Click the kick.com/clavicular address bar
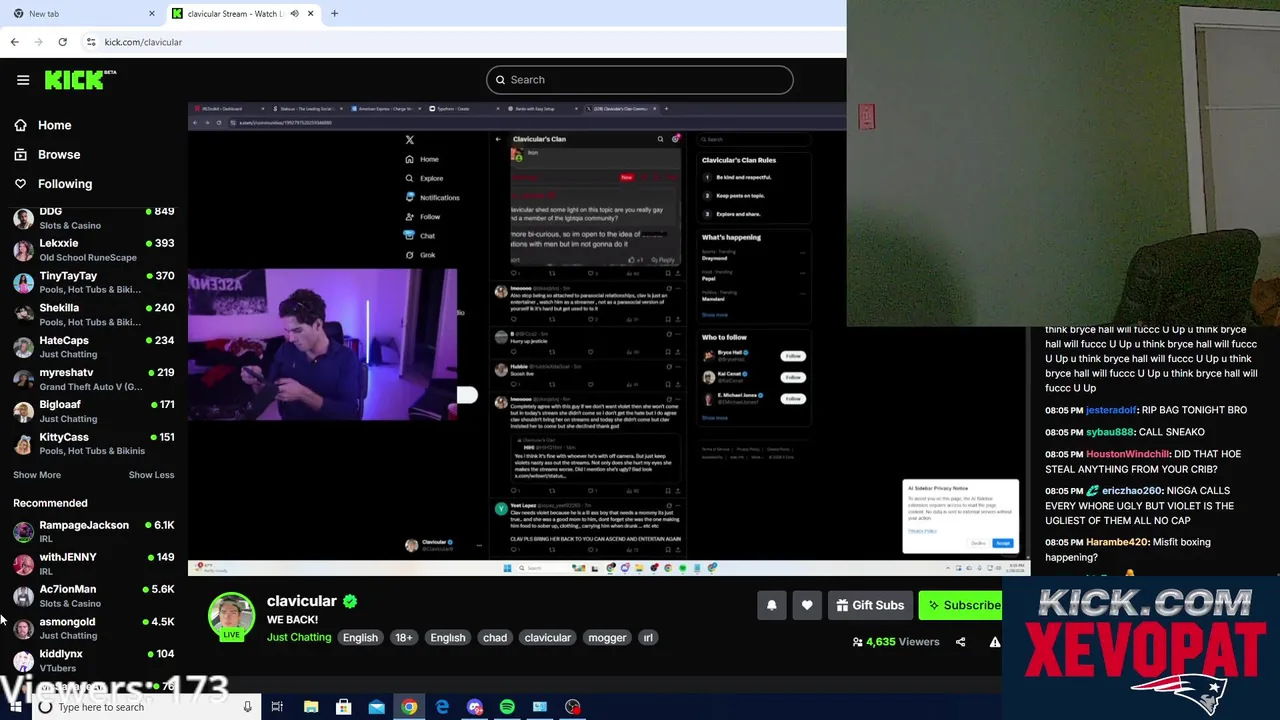1280x720 pixels. [143, 42]
